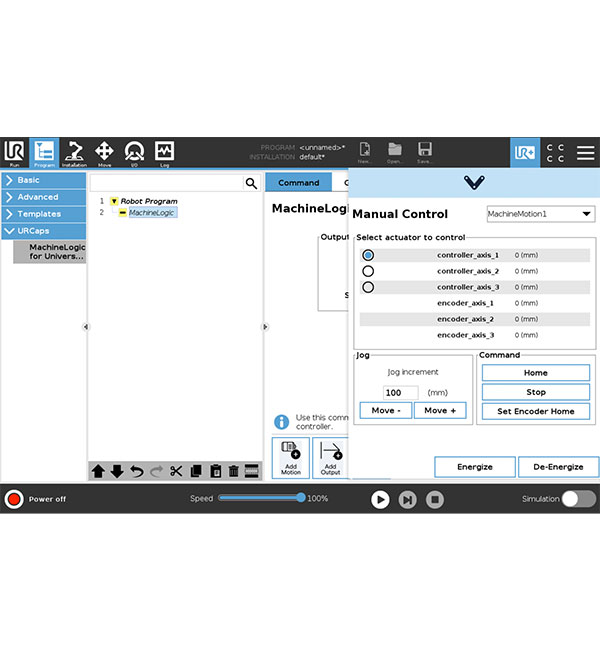Select MachineLogic node in program tree
The image size is (600, 650).
pyautogui.click(x=152, y=213)
